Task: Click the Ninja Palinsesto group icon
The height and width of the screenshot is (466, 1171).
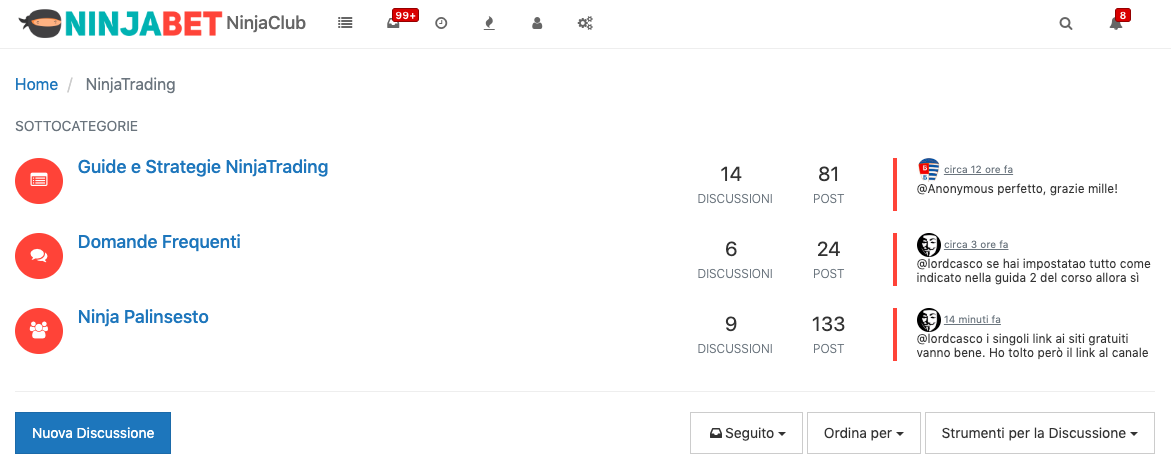Action: click(39, 330)
